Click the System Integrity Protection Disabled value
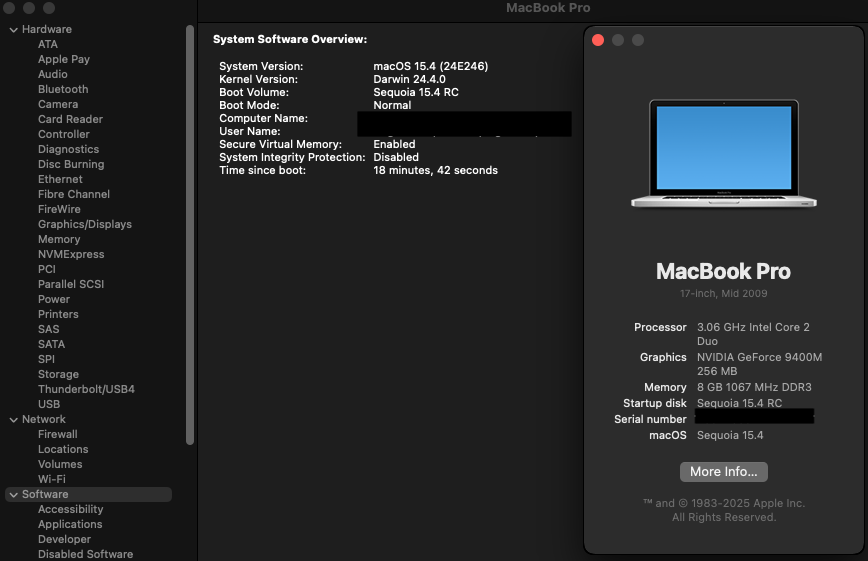The image size is (868, 561). coord(396,157)
